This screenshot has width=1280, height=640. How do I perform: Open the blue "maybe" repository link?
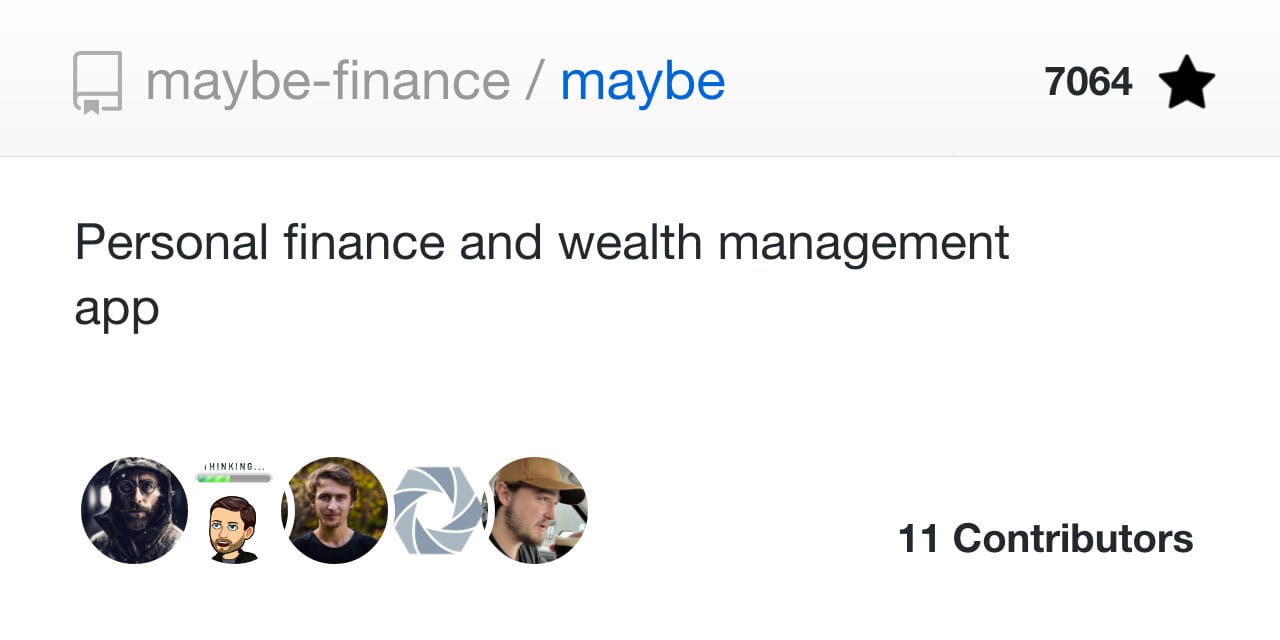pos(643,82)
